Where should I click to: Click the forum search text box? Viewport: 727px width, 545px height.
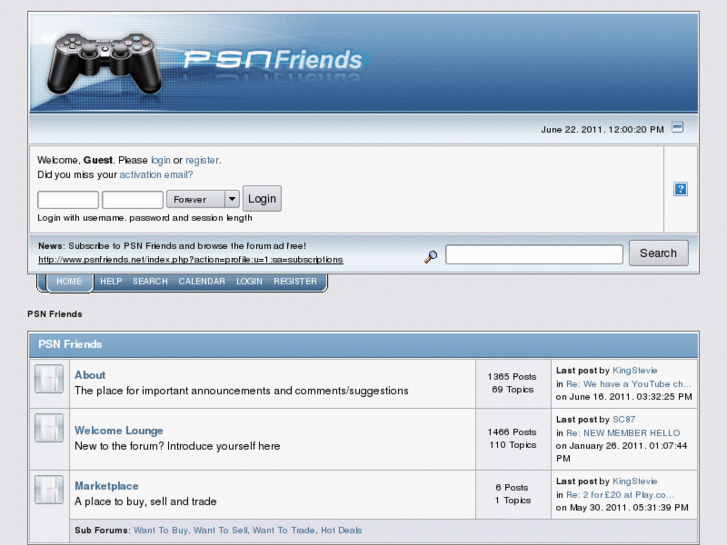point(534,254)
